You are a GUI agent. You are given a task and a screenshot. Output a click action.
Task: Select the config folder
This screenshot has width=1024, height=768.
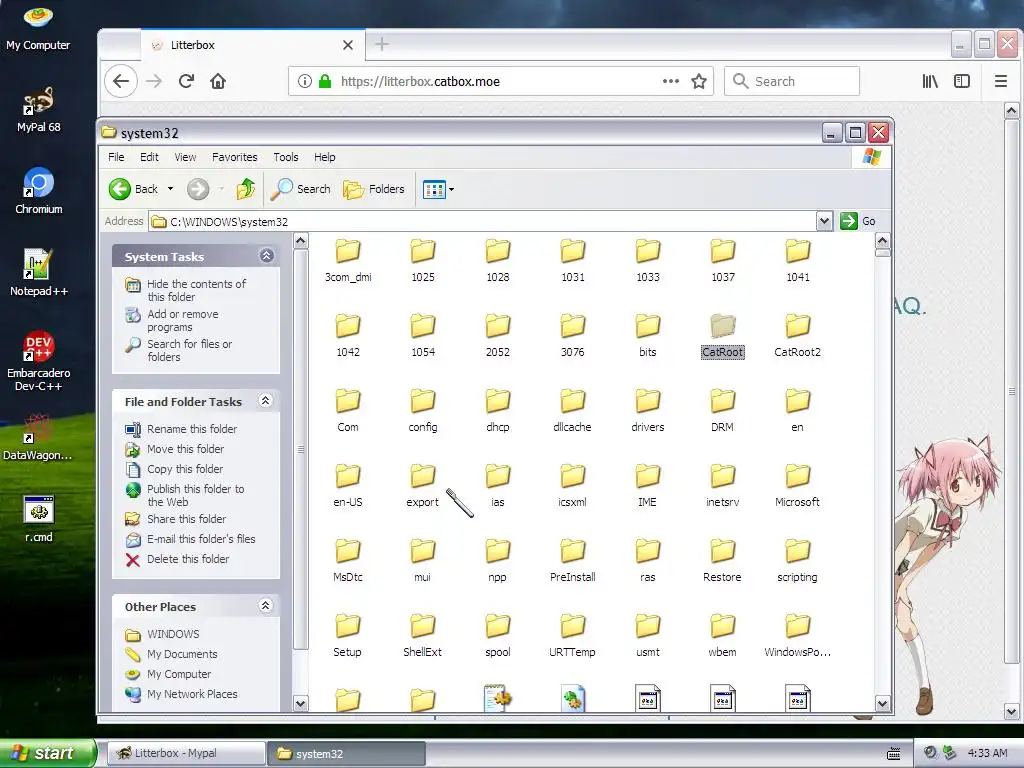pyautogui.click(x=423, y=410)
